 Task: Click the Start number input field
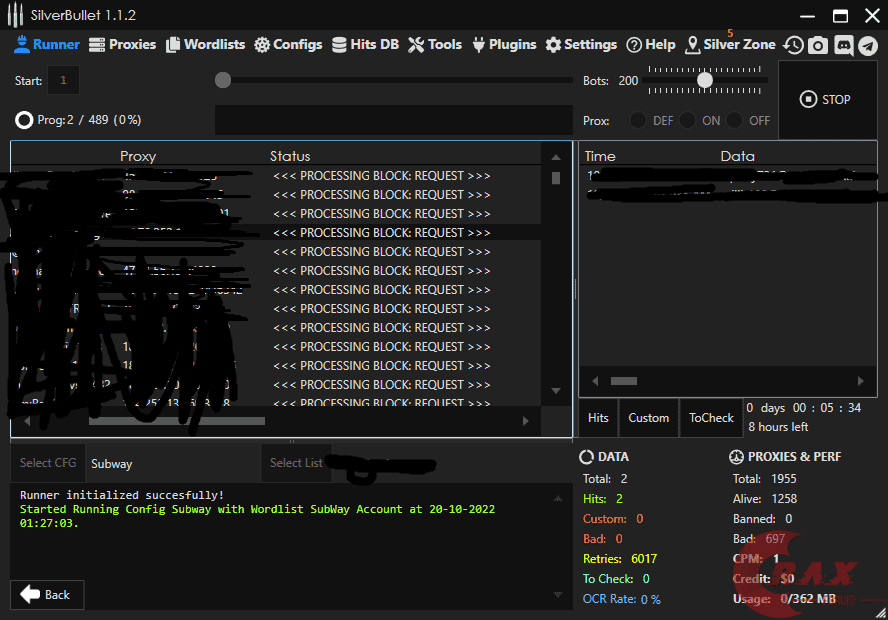[x=64, y=80]
